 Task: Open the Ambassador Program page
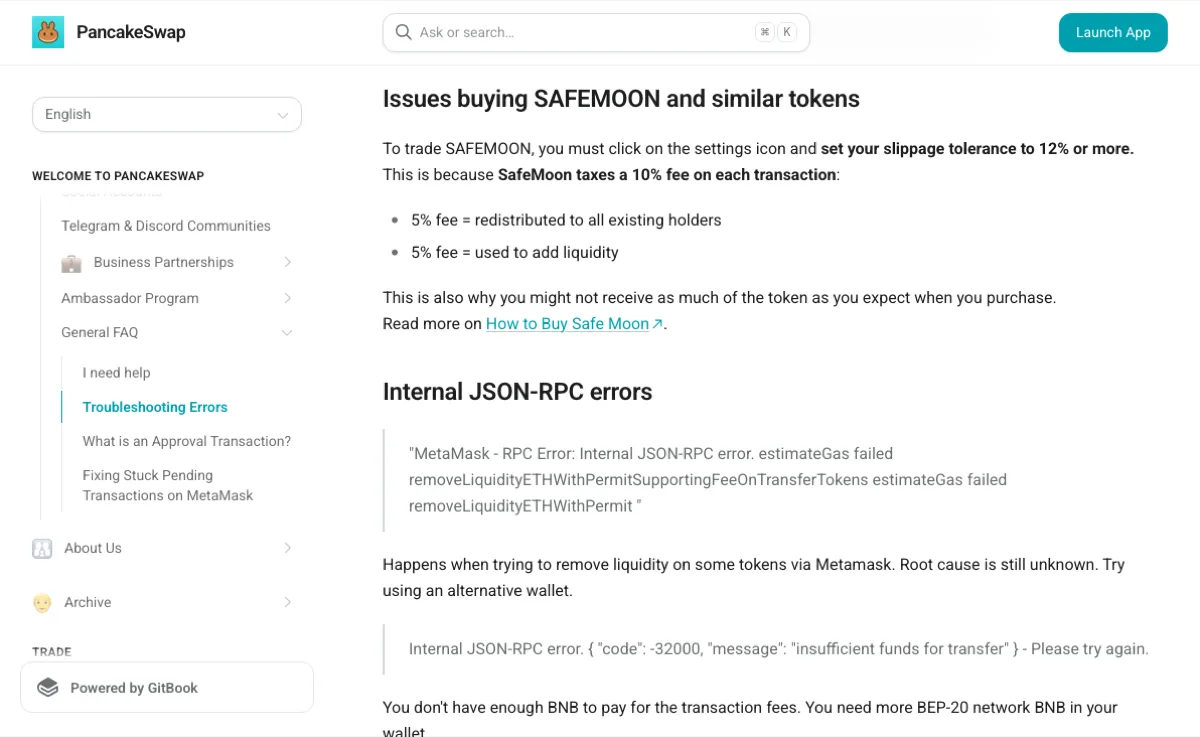[x=130, y=298]
